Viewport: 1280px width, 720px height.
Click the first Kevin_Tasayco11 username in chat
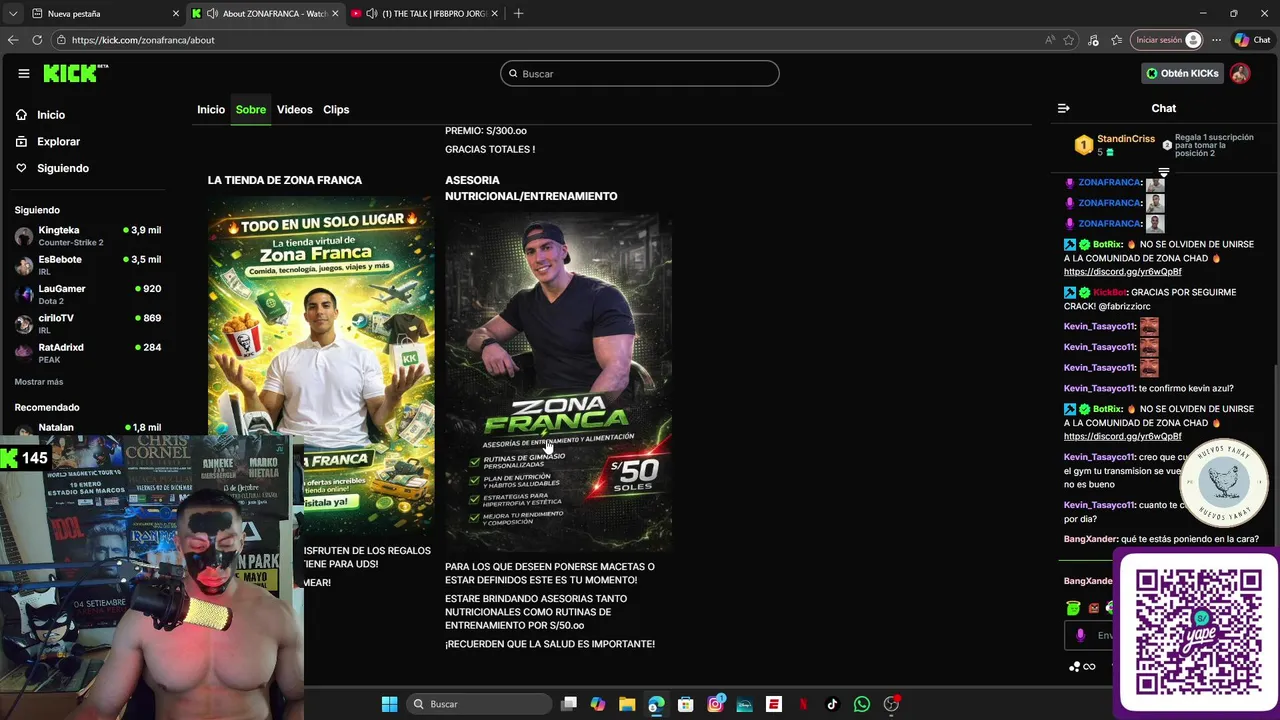[1099, 326]
